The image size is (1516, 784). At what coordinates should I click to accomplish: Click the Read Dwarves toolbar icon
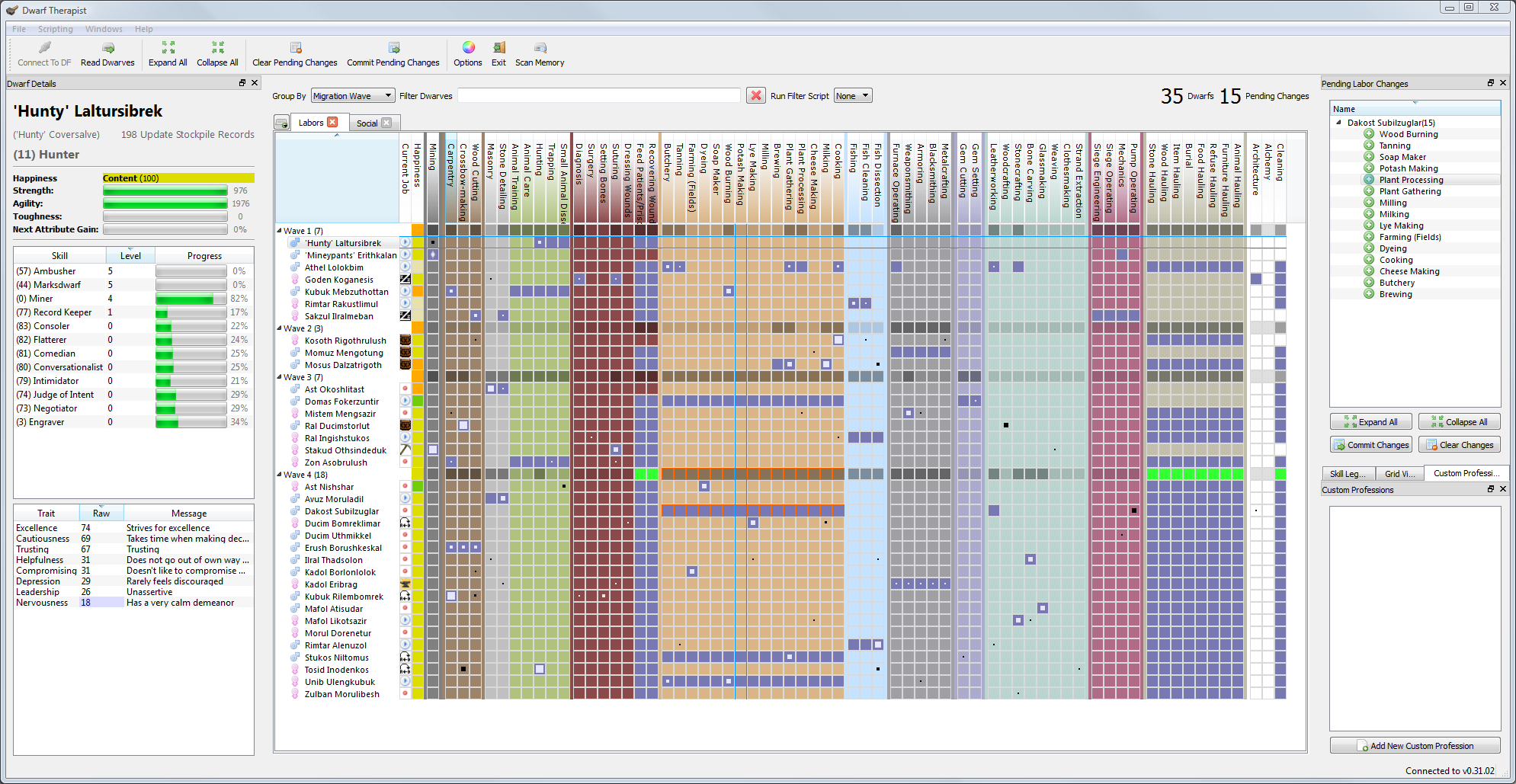[107, 49]
